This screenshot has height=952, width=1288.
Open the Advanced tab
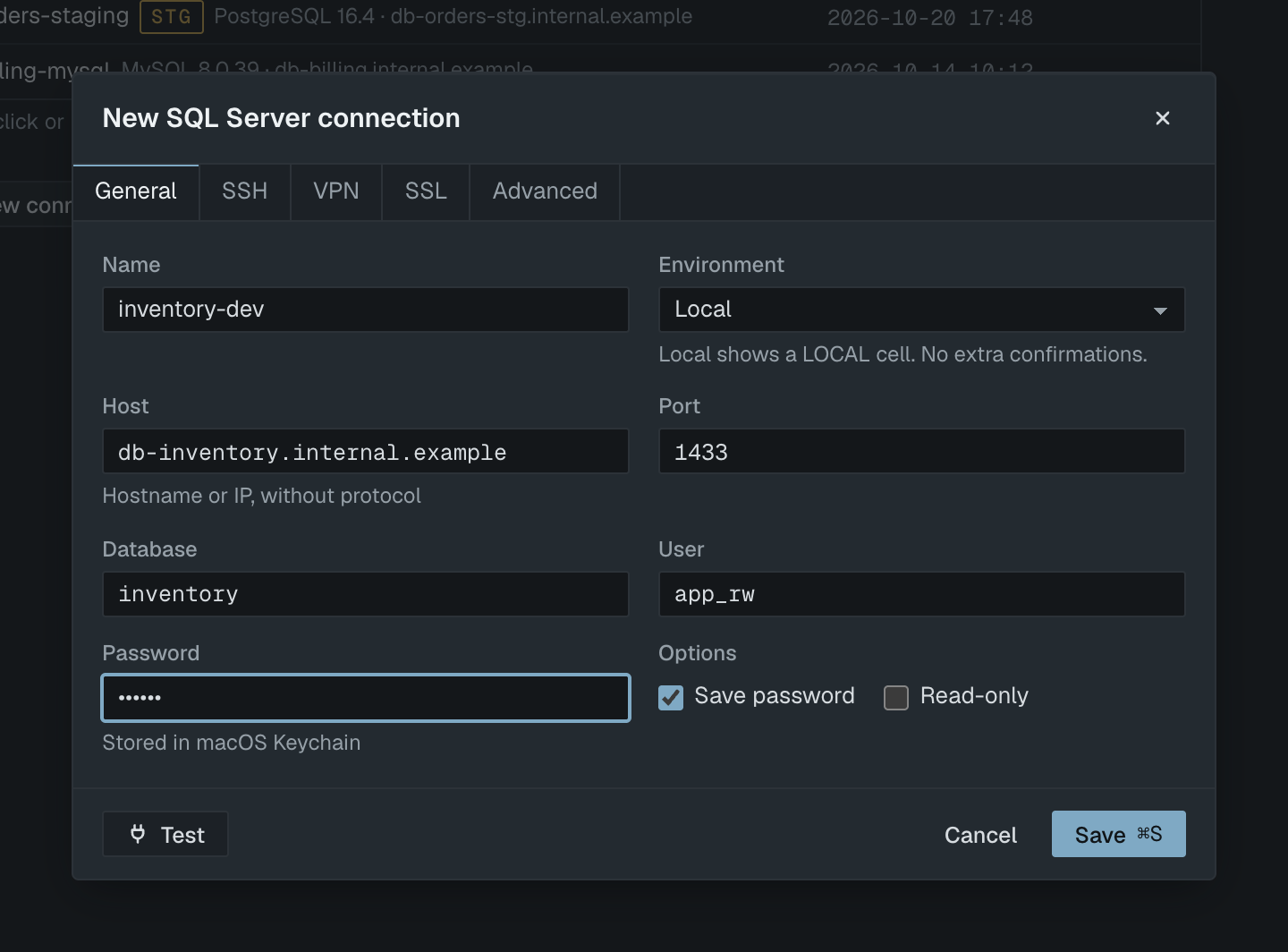(x=545, y=191)
